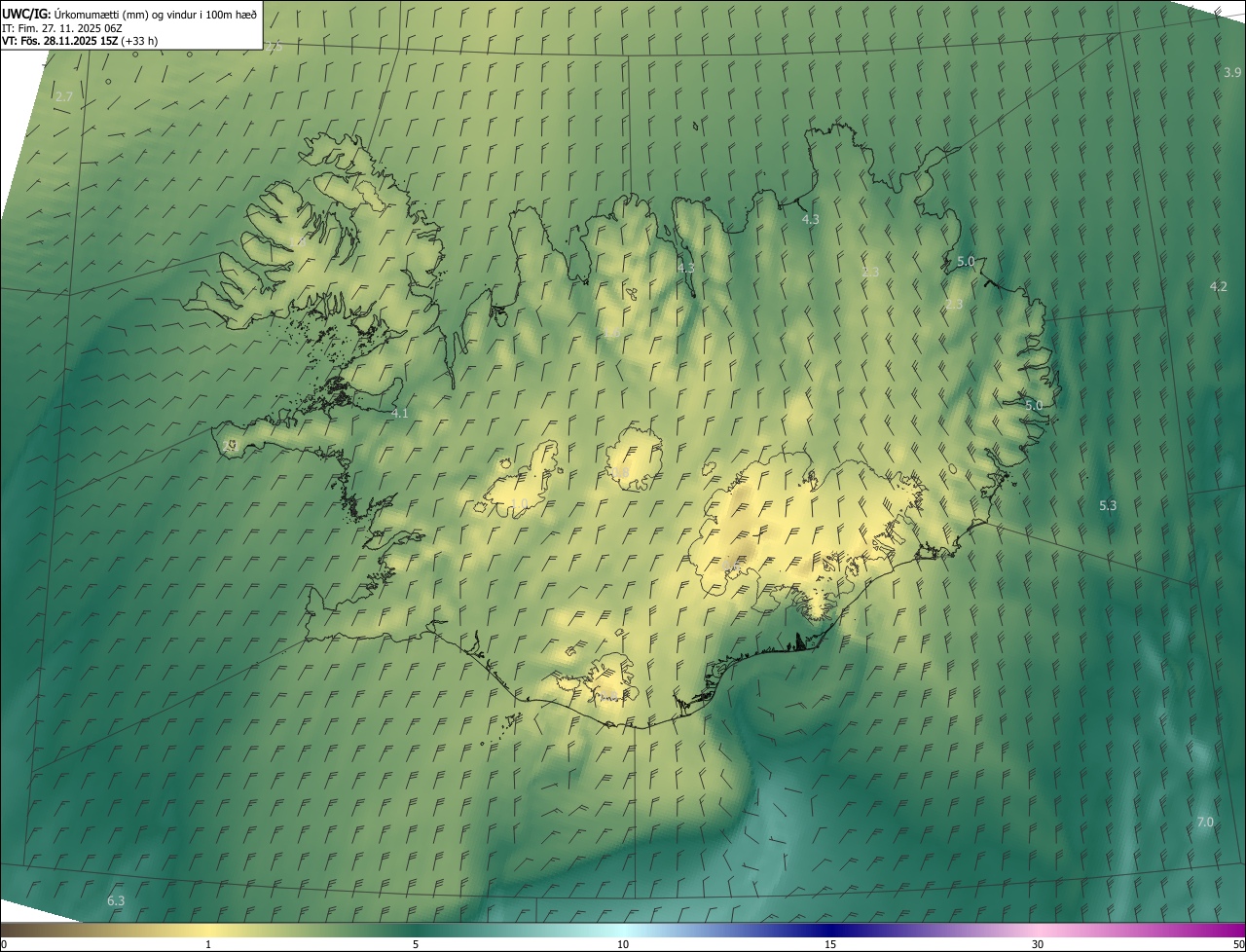Screen dimensions: 1246x952
Task: Click the '6.3' value label on the map
Action: (116, 900)
